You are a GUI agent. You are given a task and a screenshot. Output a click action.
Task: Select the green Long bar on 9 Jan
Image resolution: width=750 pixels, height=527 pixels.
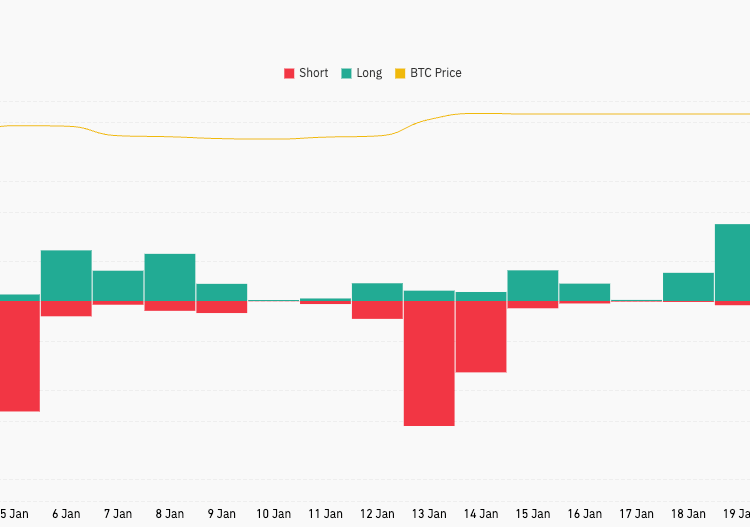(x=222, y=292)
